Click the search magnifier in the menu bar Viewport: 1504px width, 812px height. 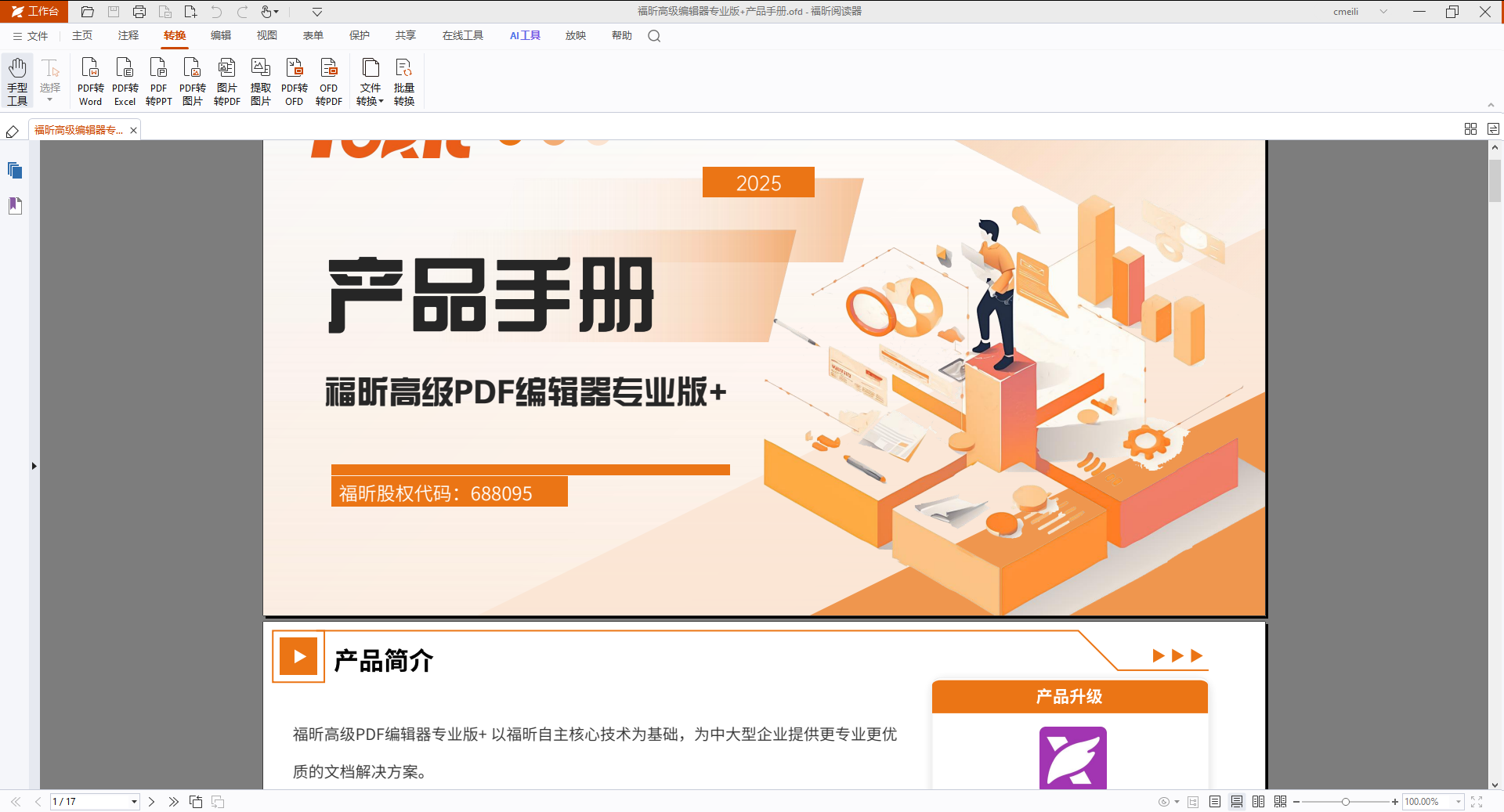click(654, 36)
